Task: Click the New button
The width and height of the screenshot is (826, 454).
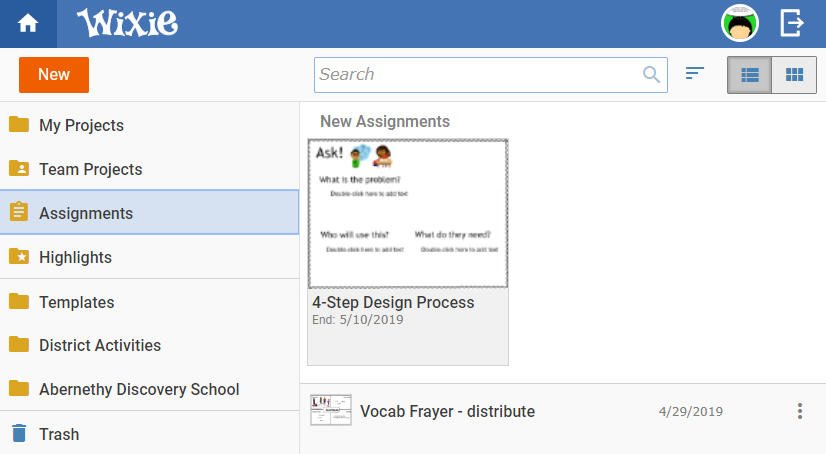Action: (54, 75)
